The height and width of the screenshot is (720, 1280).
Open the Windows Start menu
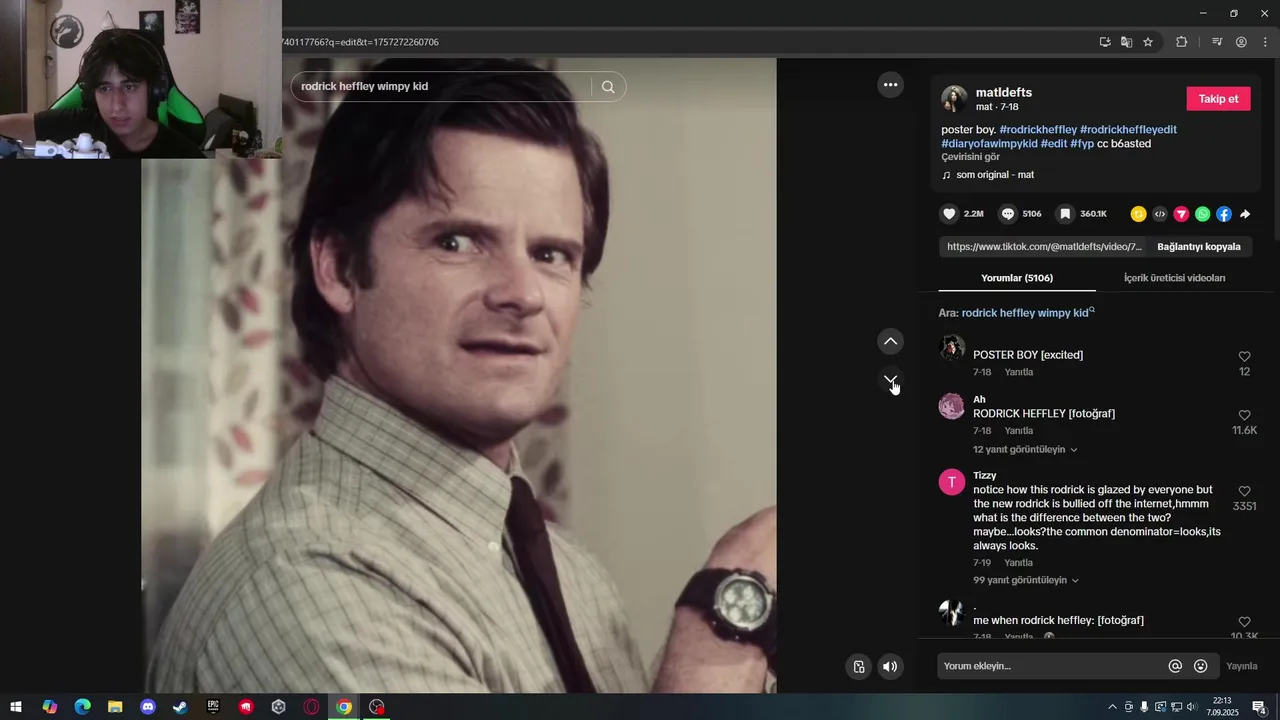coord(16,707)
